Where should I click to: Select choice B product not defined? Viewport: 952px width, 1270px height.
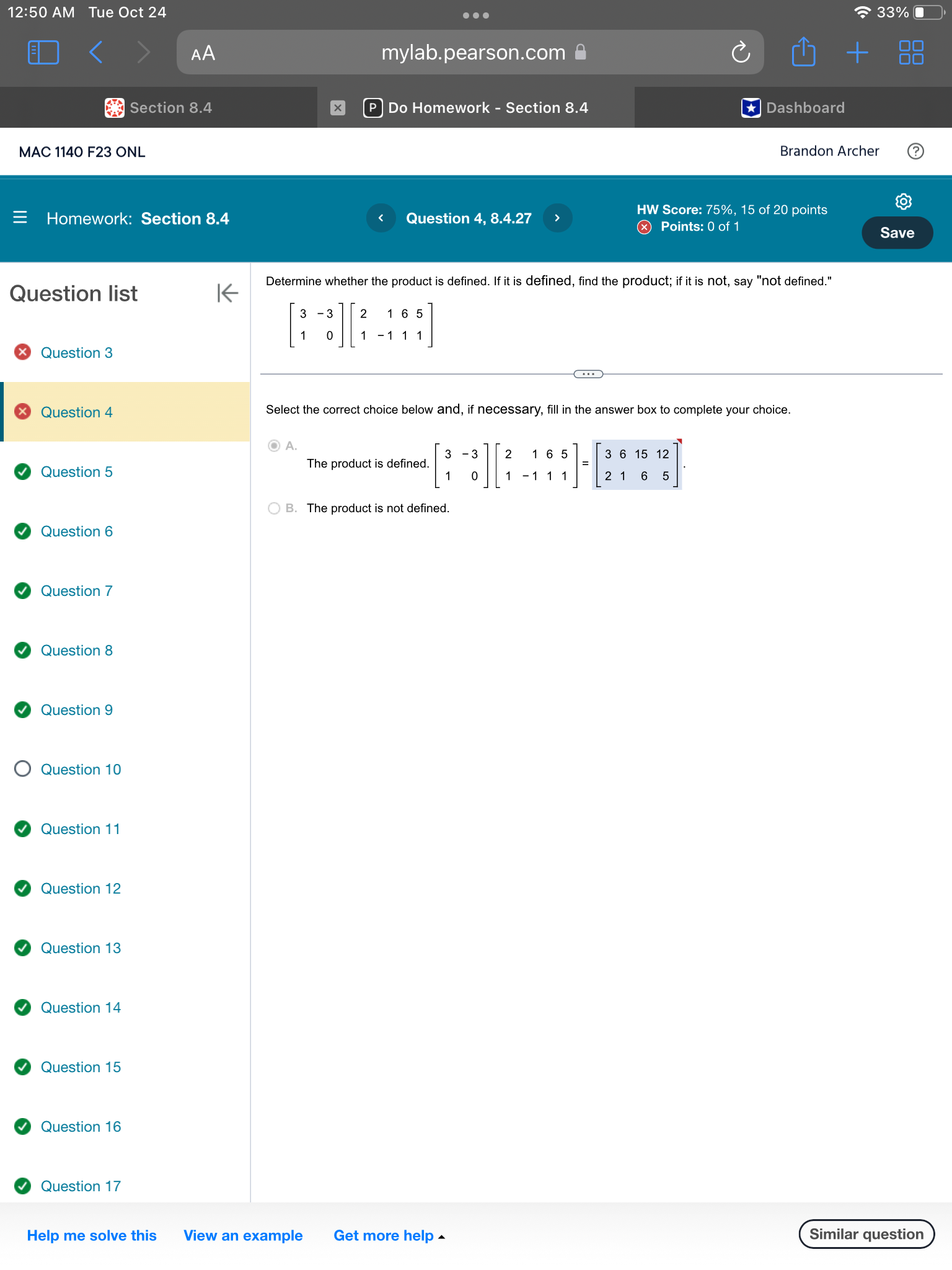[x=274, y=508]
